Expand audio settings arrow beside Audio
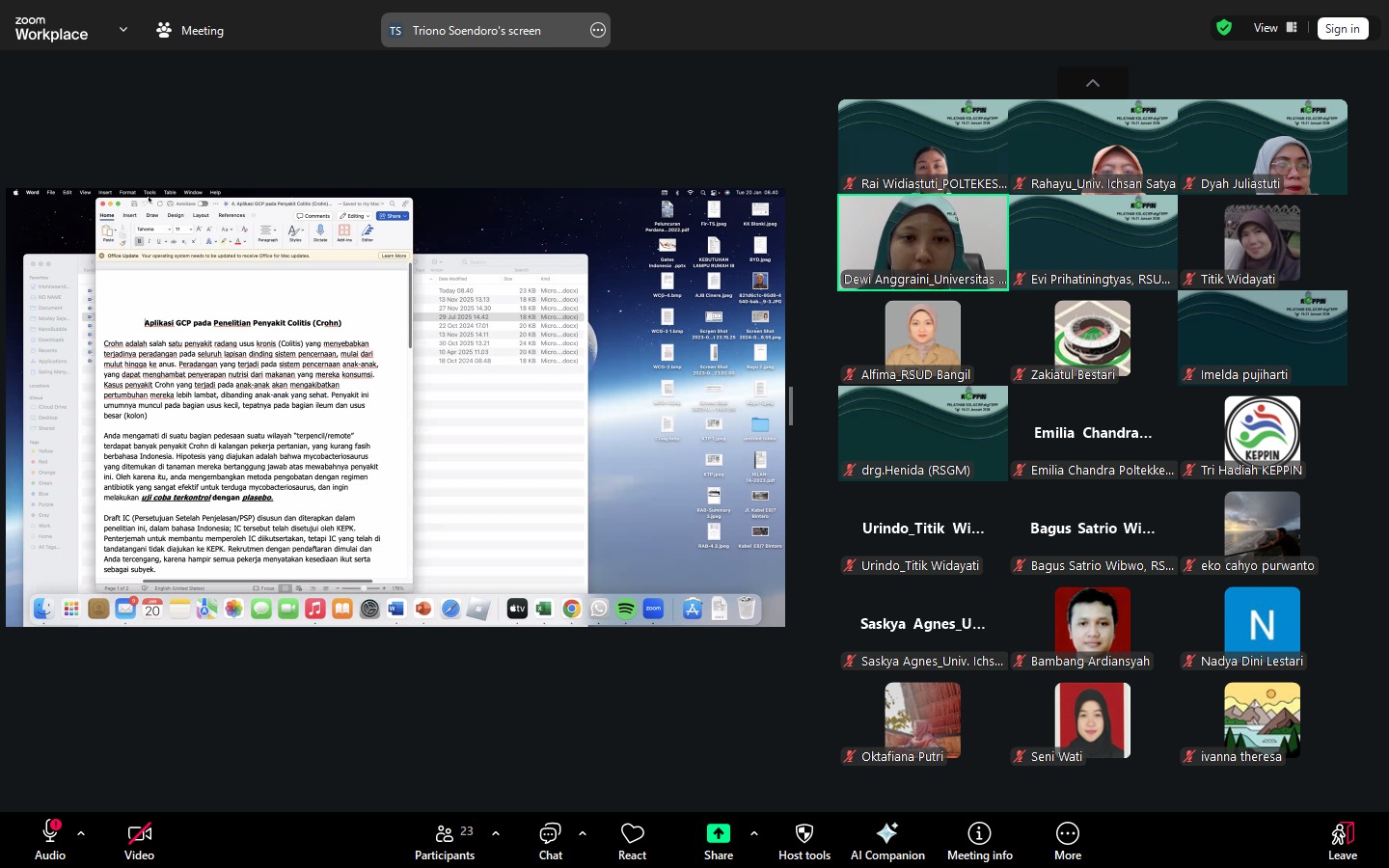 click(x=81, y=833)
